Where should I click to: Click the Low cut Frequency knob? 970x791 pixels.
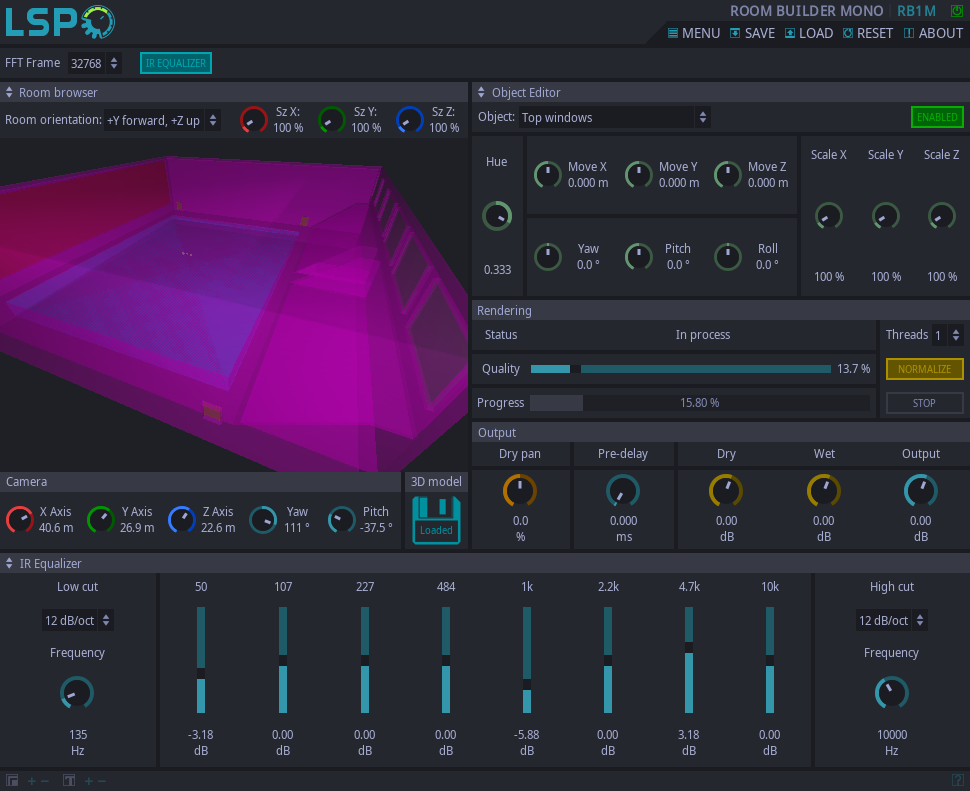77,693
